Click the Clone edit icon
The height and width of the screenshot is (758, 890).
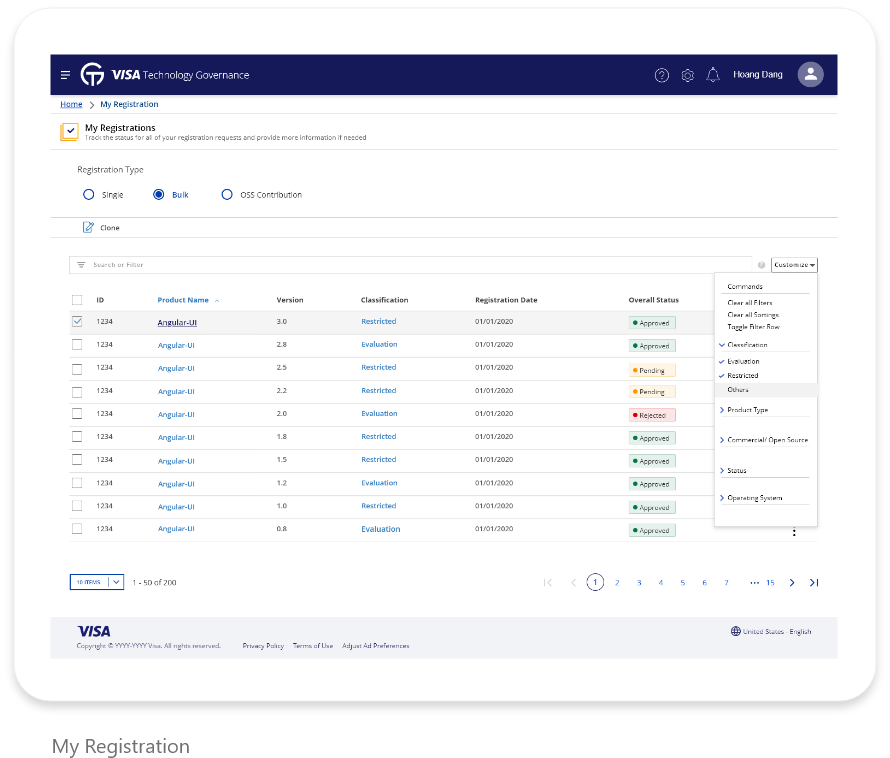tap(88, 227)
